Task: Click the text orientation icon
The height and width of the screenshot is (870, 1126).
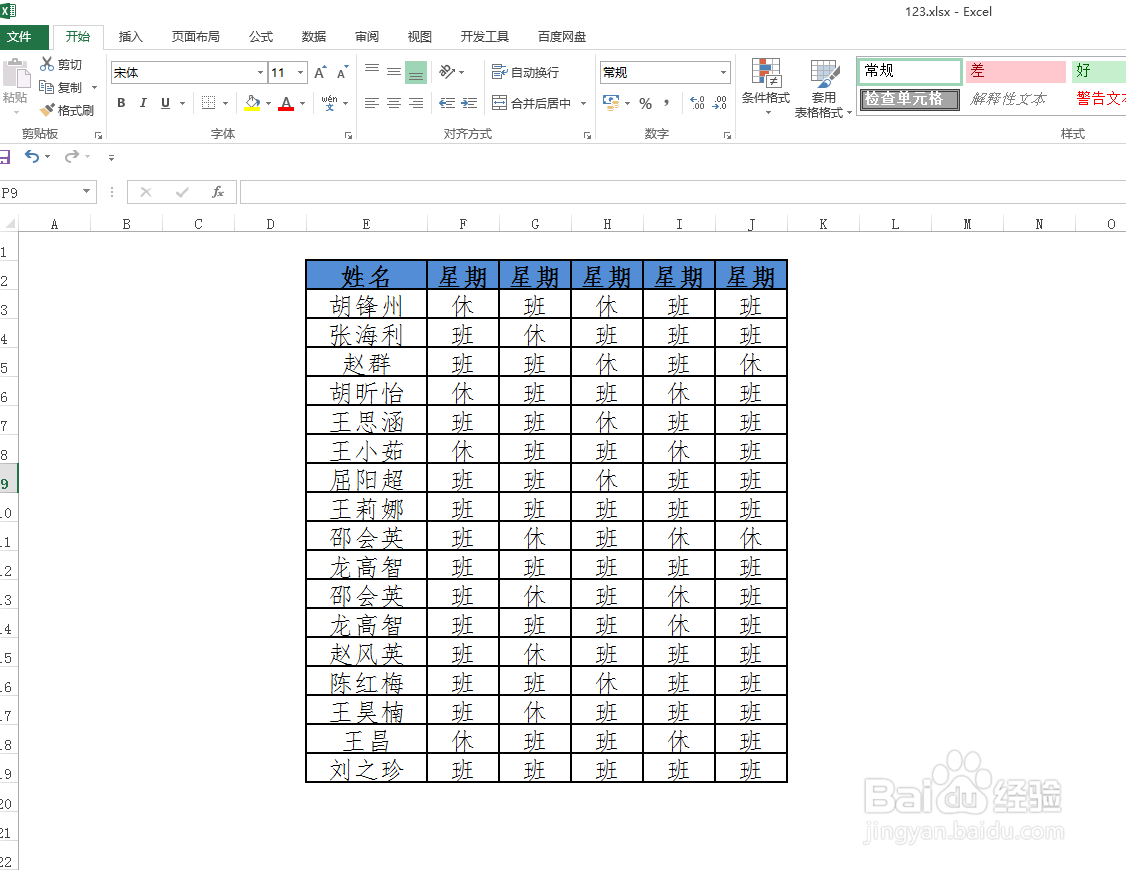Action: tap(447, 72)
